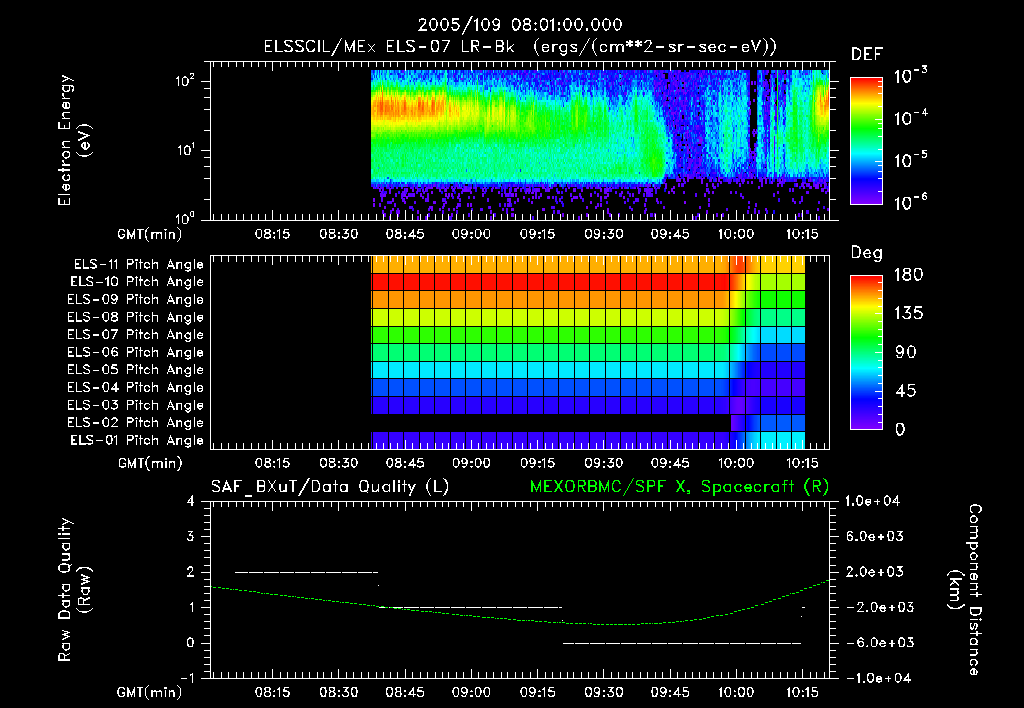Click the 08:45 tick under the bottom panel
Screen dimensions: 1024x708
point(404,692)
